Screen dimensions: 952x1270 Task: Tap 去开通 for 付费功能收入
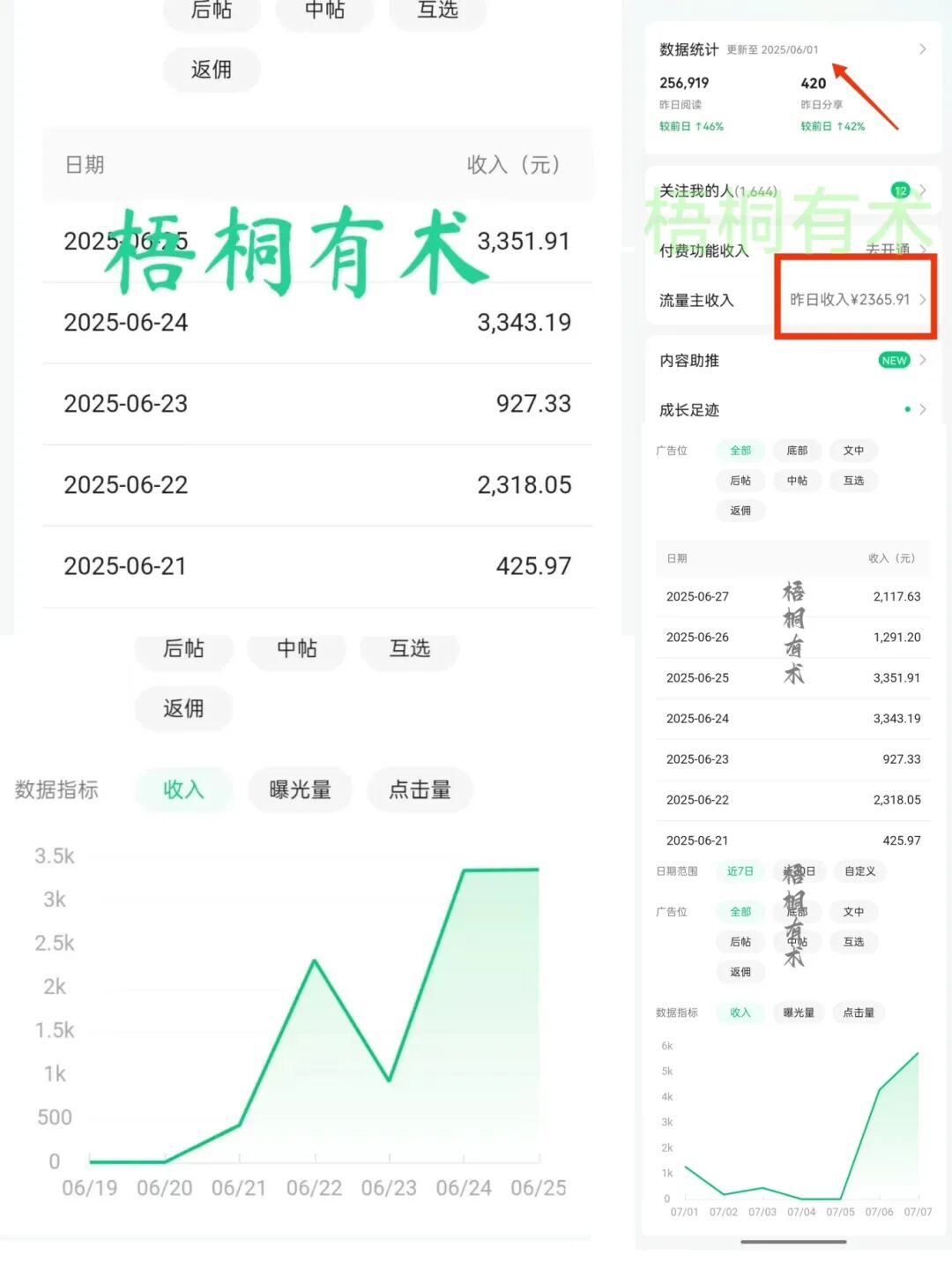click(886, 250)
